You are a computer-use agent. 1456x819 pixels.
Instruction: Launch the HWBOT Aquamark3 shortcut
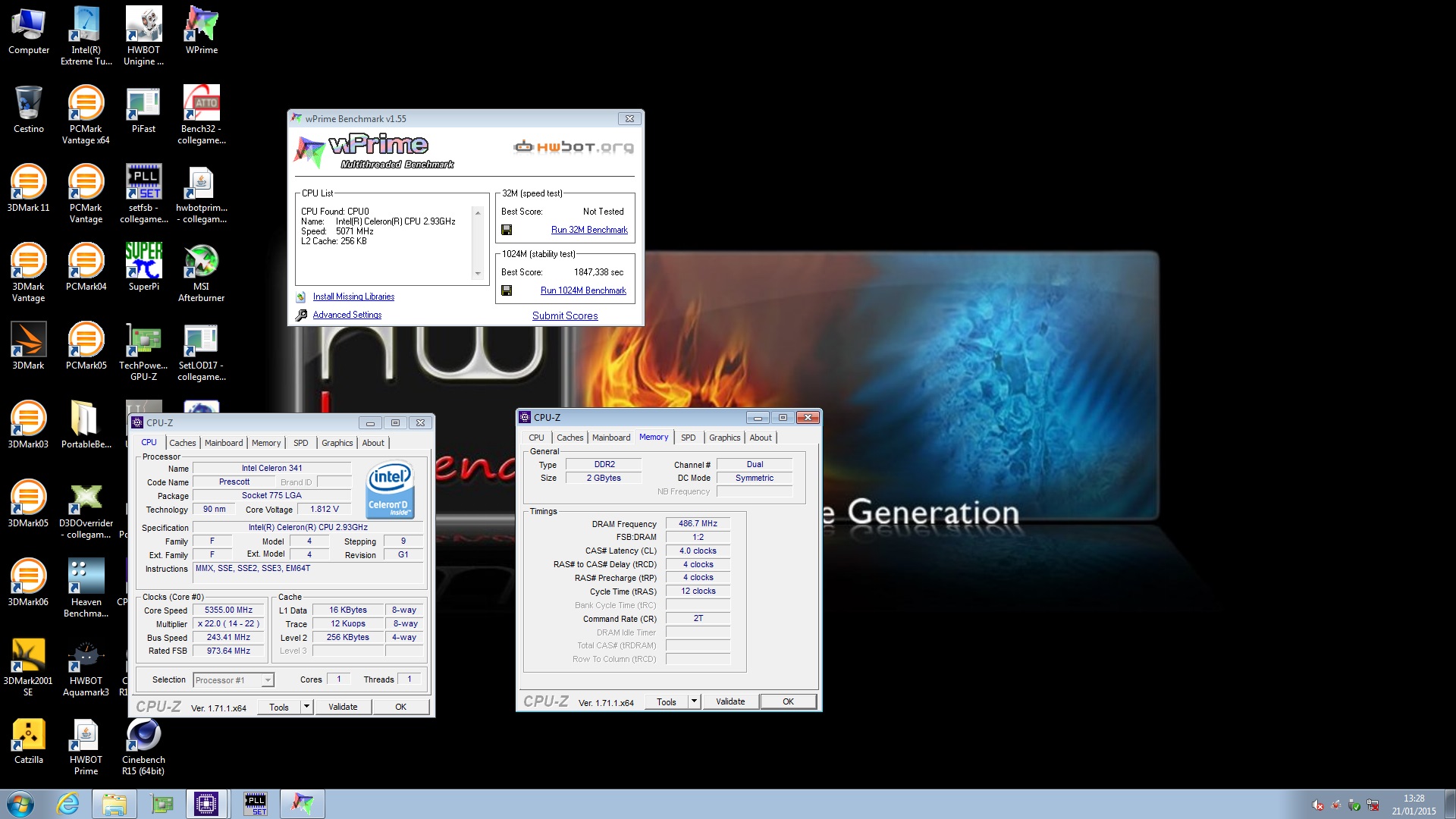(86, 666)
